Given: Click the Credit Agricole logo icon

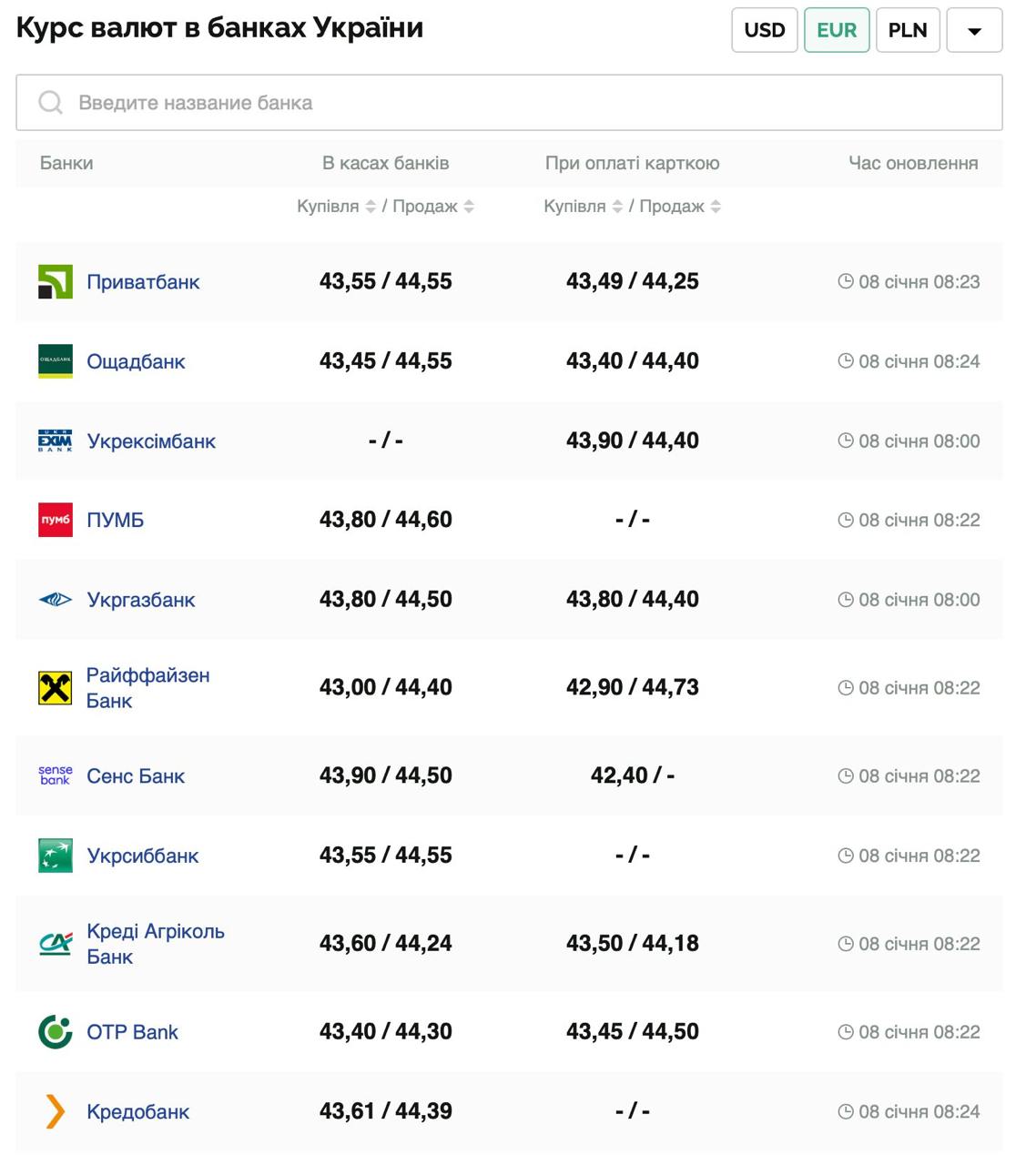Looking at the screenshot, I should click(x=55, y=944).
